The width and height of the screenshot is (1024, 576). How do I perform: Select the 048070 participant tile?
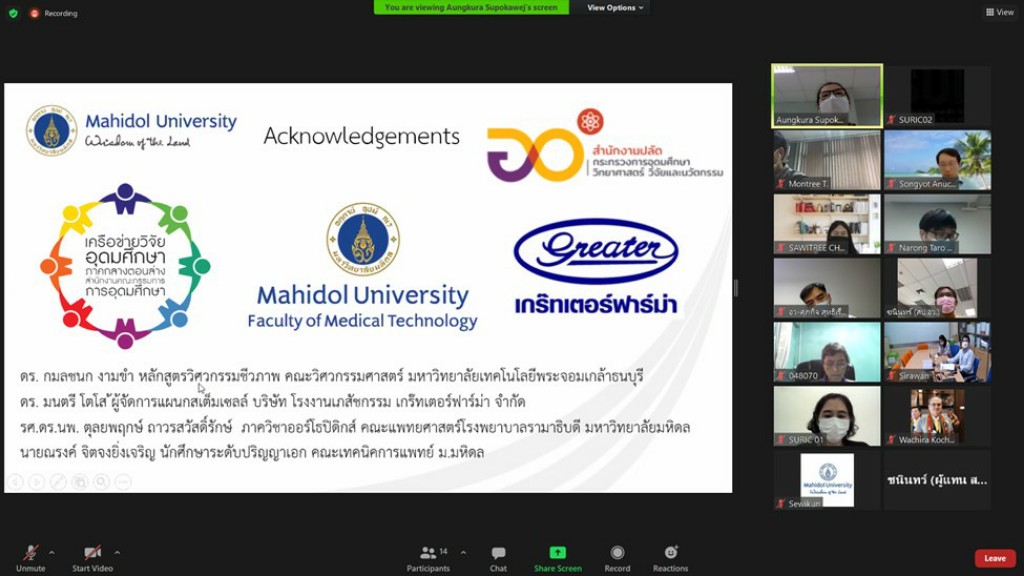(827, 353)
